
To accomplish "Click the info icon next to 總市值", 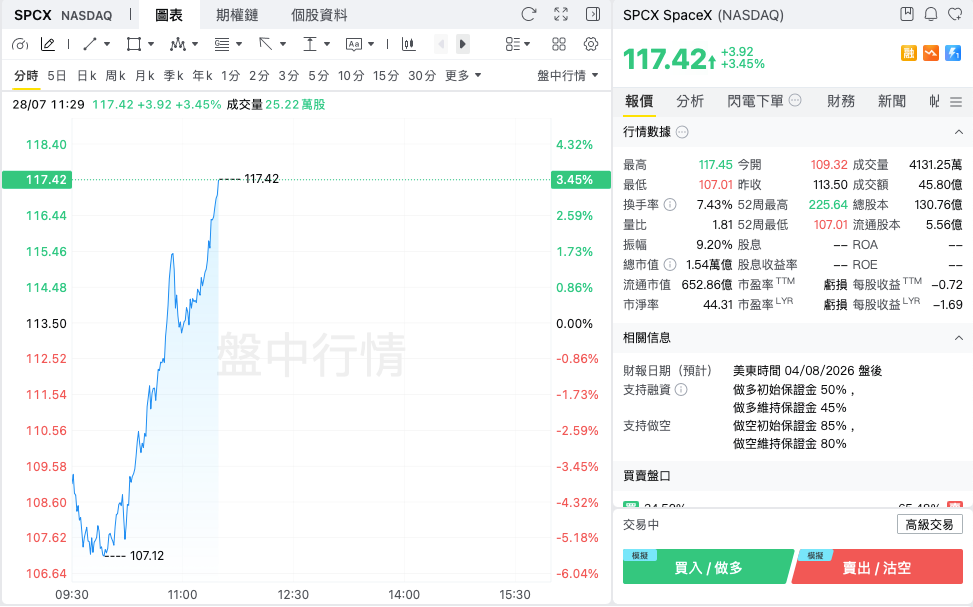I will (670, 264).
